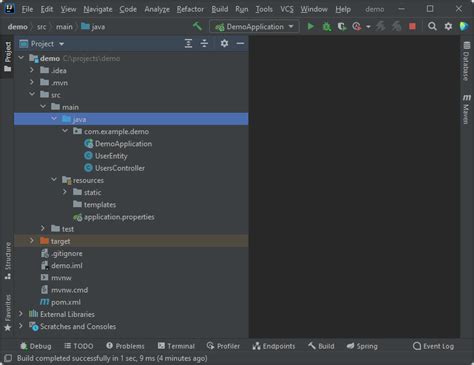Expand the static folder
474x365 pixels.
65,192
